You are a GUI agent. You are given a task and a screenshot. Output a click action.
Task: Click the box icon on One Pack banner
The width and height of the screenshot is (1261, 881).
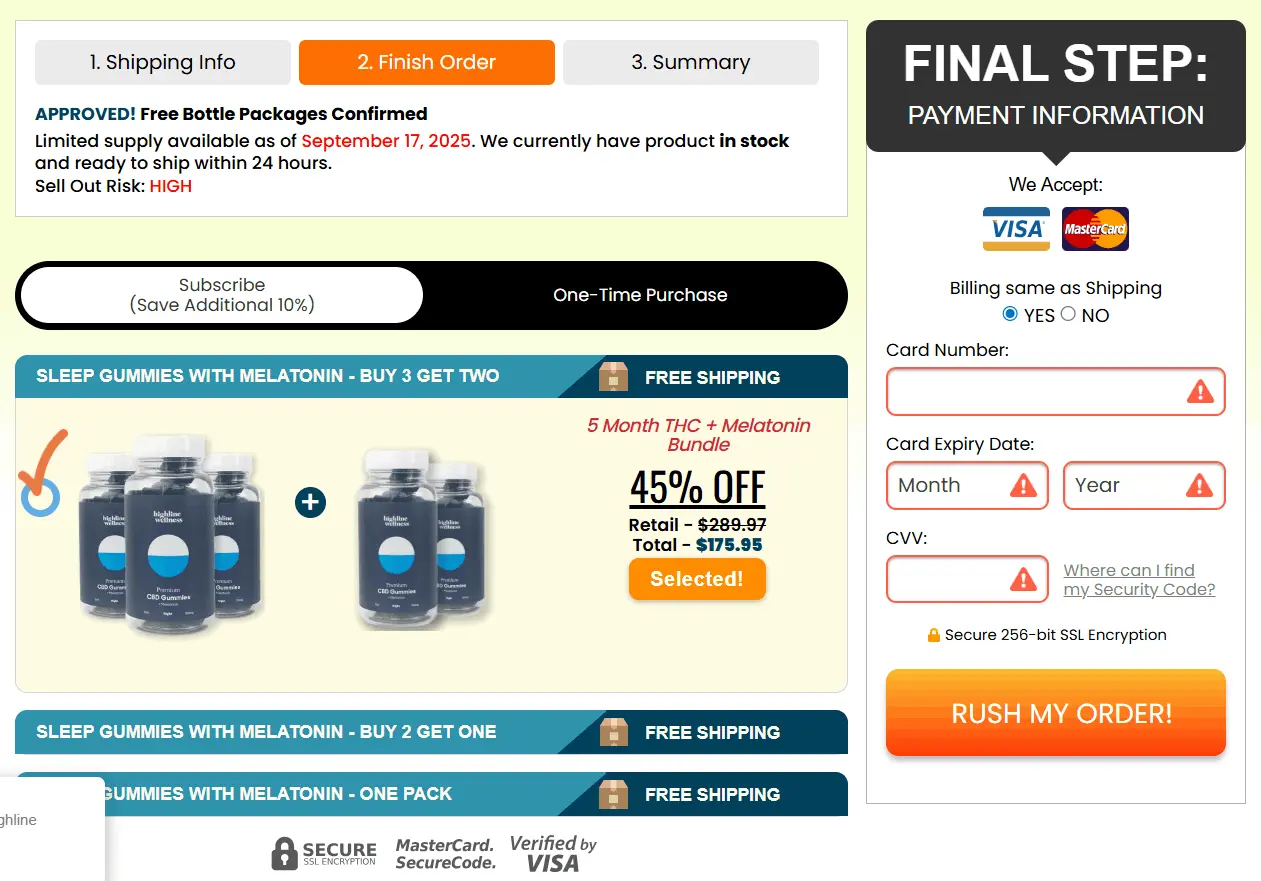[613, 794]
